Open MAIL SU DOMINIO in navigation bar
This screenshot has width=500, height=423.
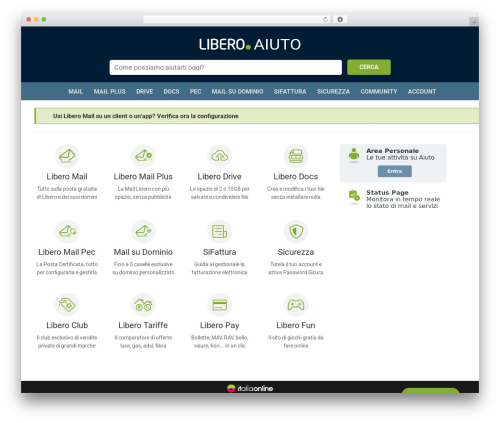[237, 91]
